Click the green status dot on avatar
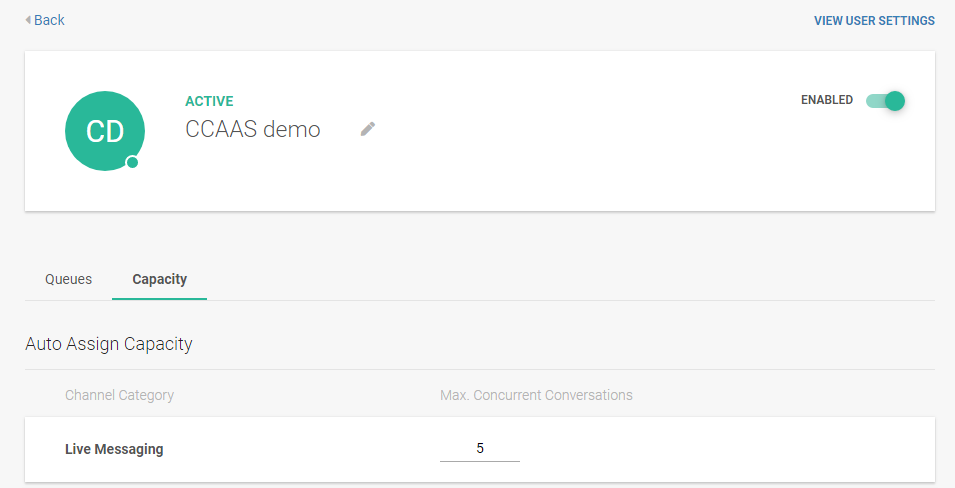 click(x=132, y=162)
